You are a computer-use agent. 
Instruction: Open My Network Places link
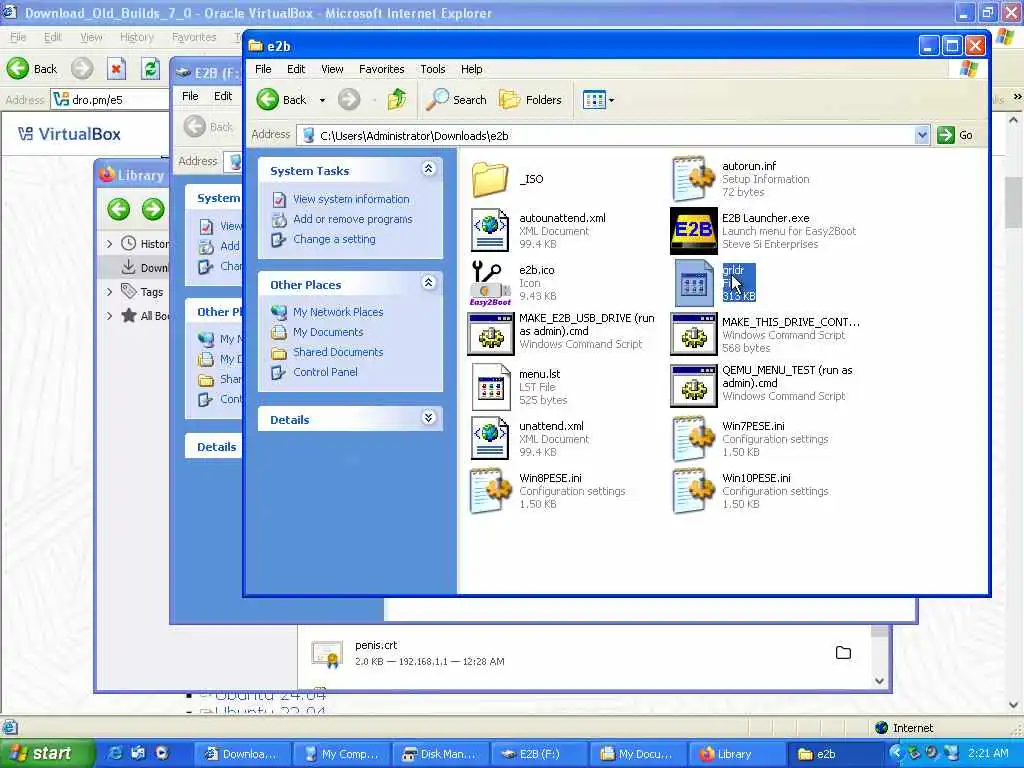[x=338, y=312]
